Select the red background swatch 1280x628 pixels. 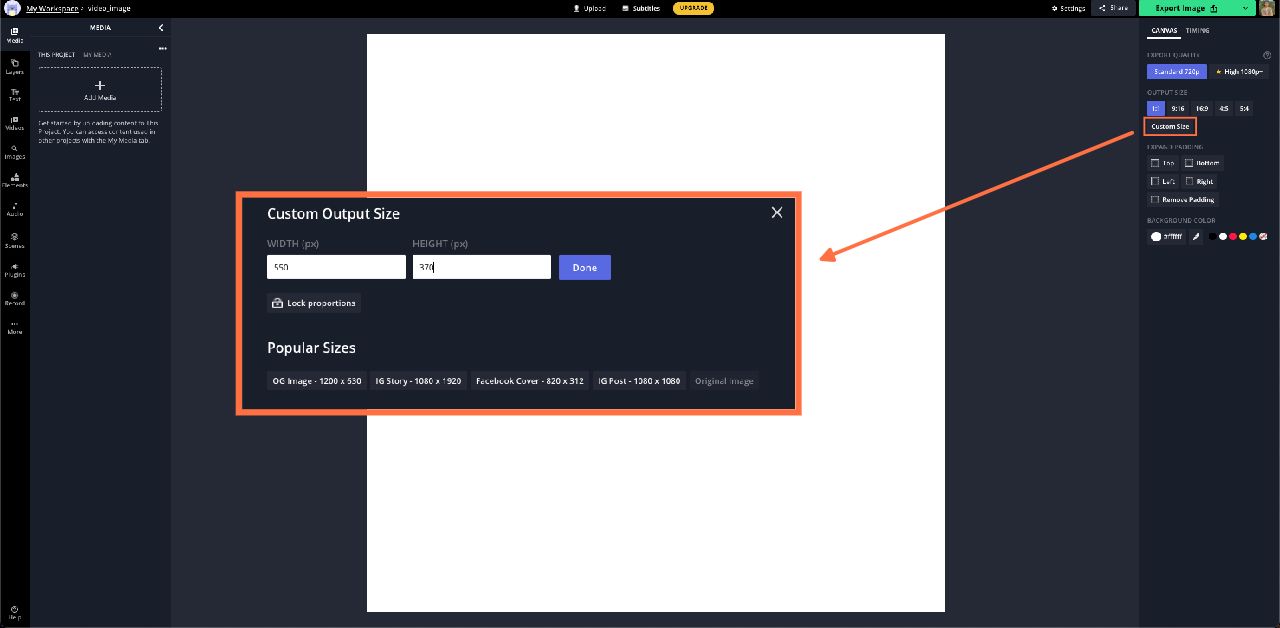1233,237
